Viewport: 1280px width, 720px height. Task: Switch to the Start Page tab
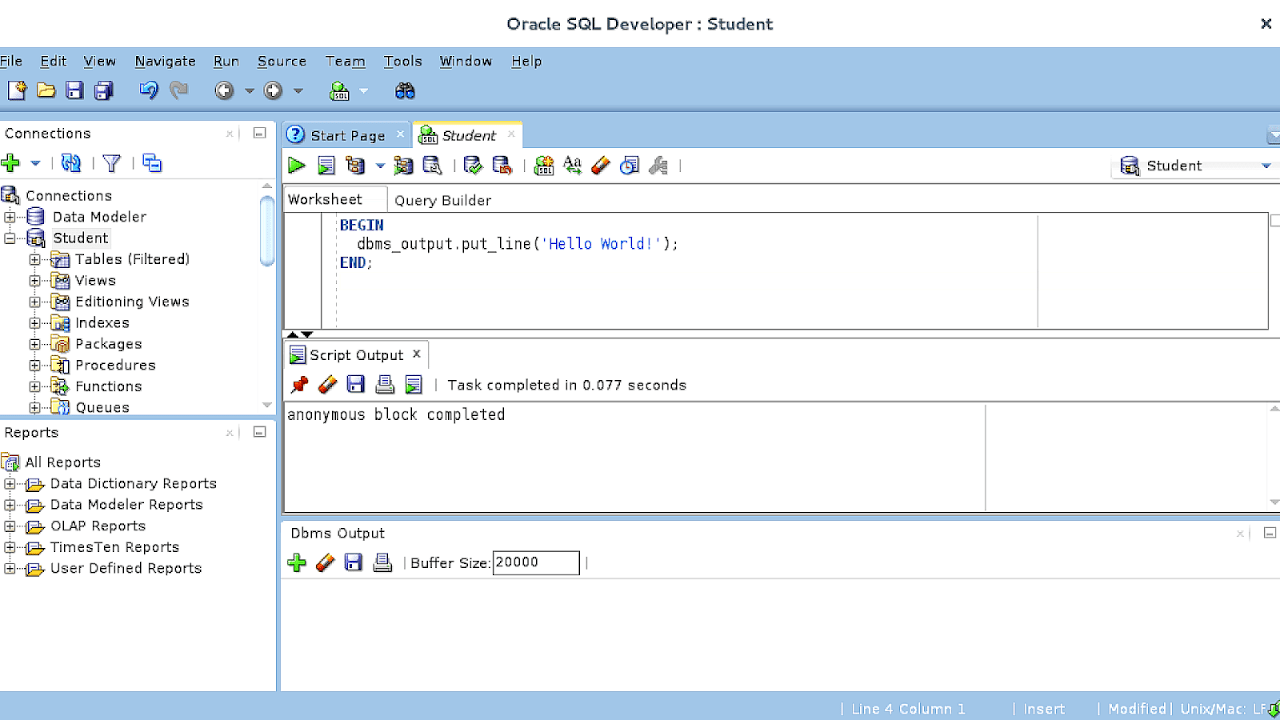(347, 135)
